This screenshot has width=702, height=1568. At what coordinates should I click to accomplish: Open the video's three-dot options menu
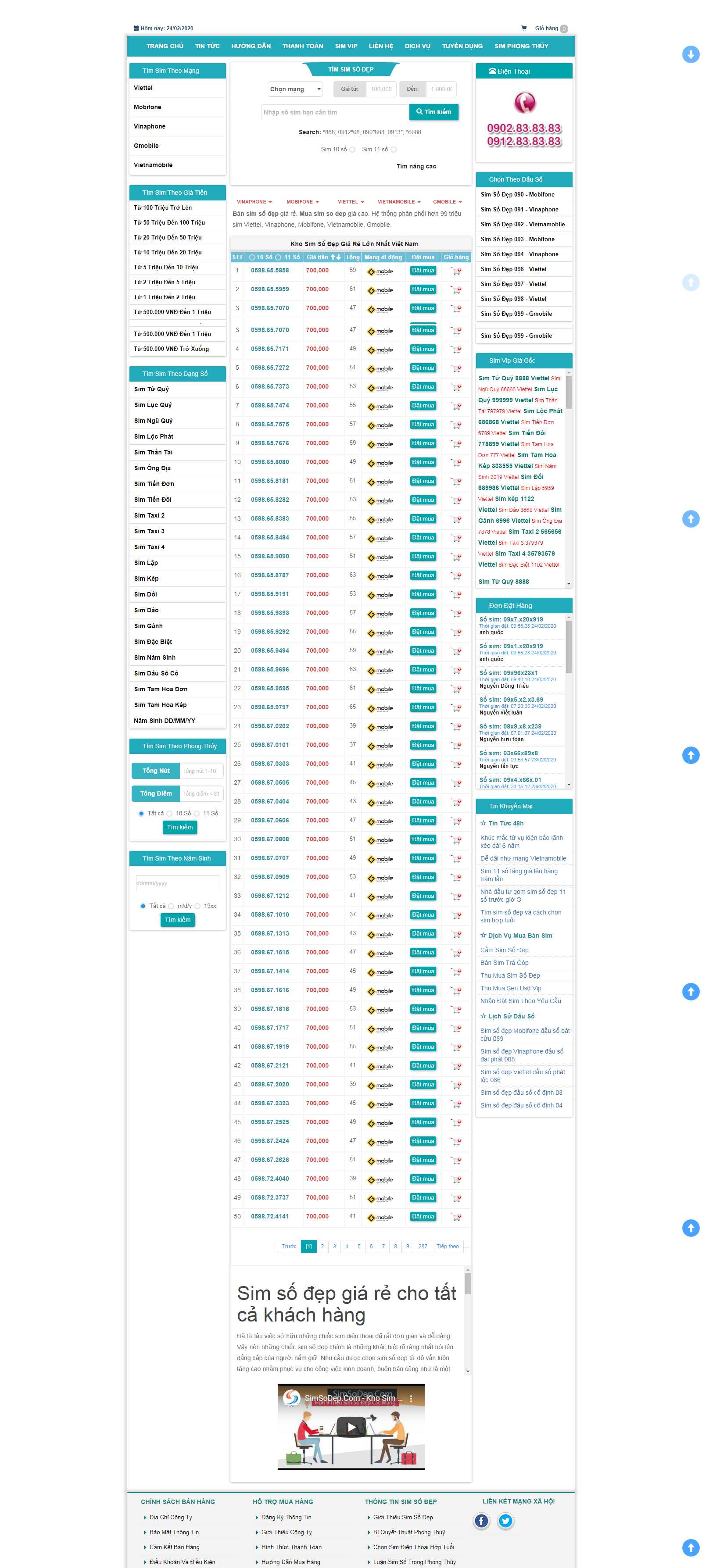point(411,1399)
